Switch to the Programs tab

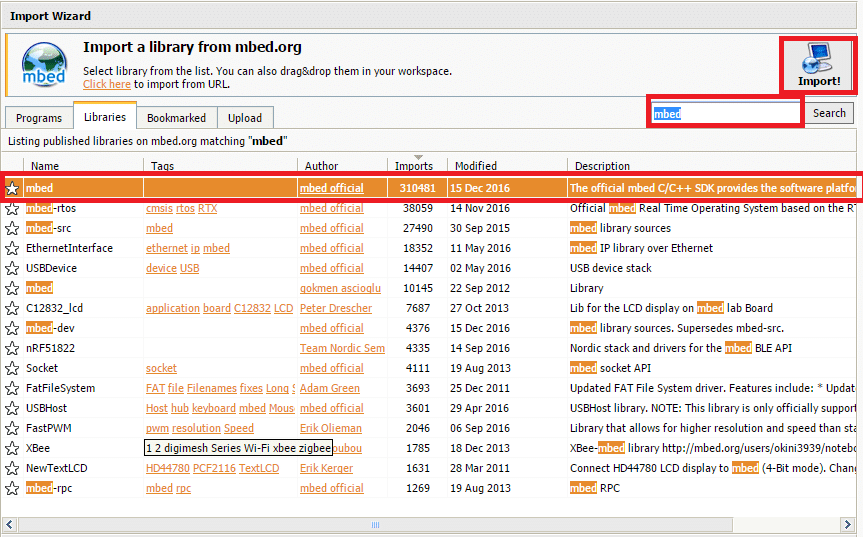tap(39, 118)
